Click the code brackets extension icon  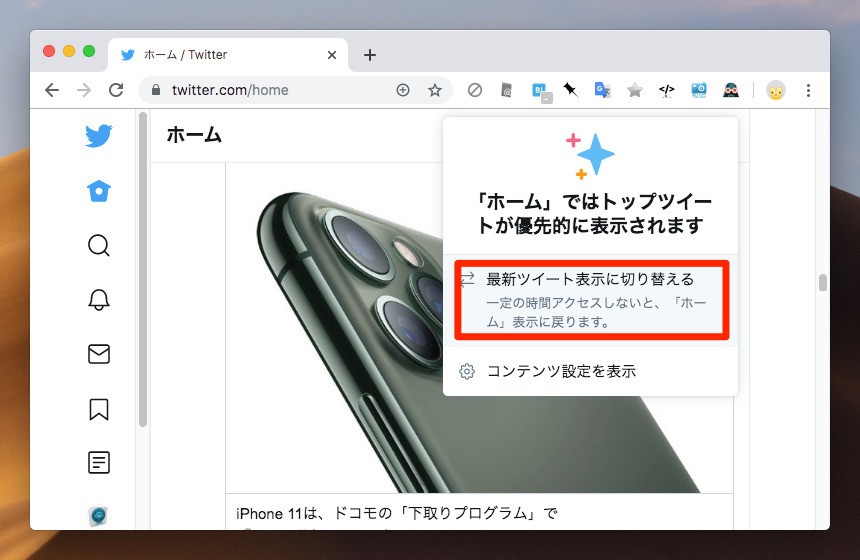click(x=666, y=90)
